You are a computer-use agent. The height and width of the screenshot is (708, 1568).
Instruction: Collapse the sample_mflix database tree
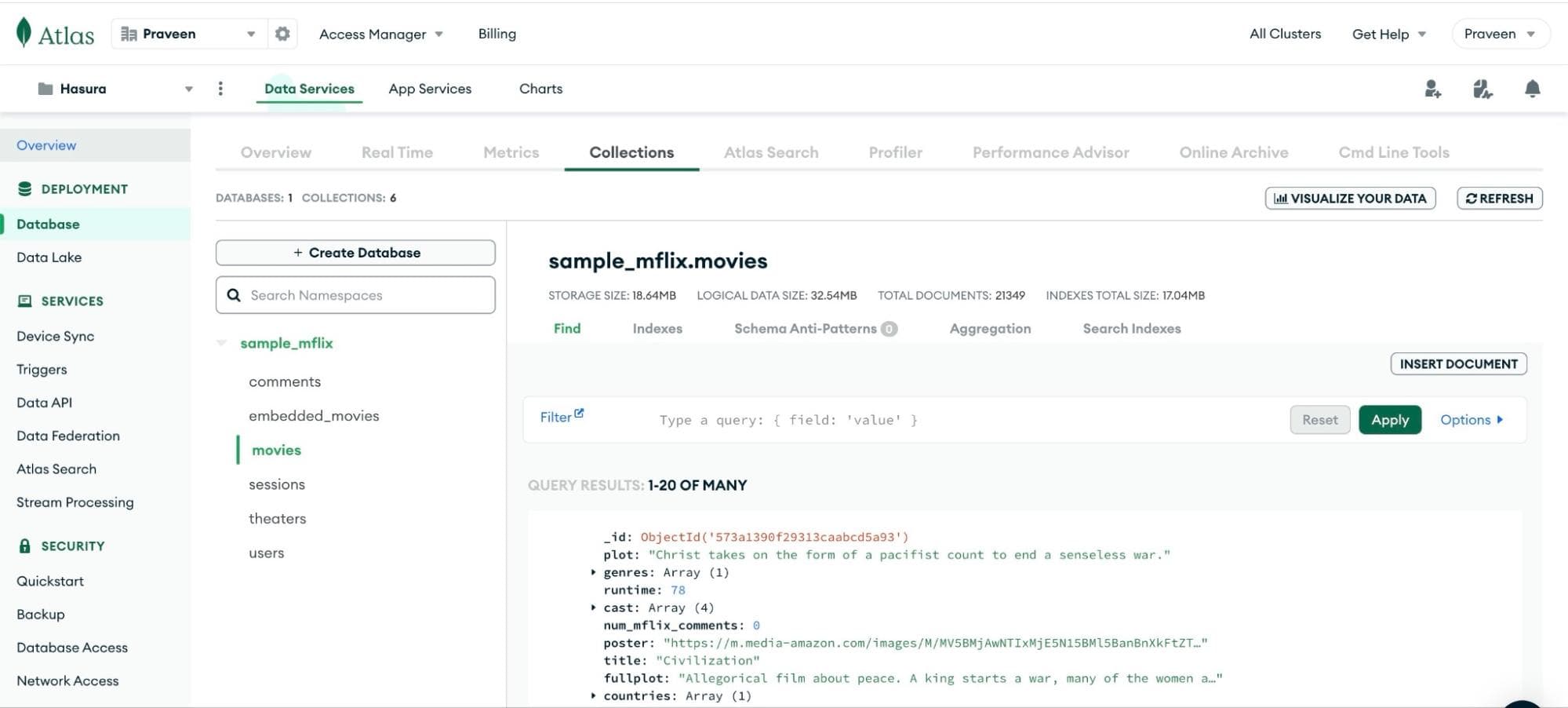pyautogui.click(x=222, y=343)
